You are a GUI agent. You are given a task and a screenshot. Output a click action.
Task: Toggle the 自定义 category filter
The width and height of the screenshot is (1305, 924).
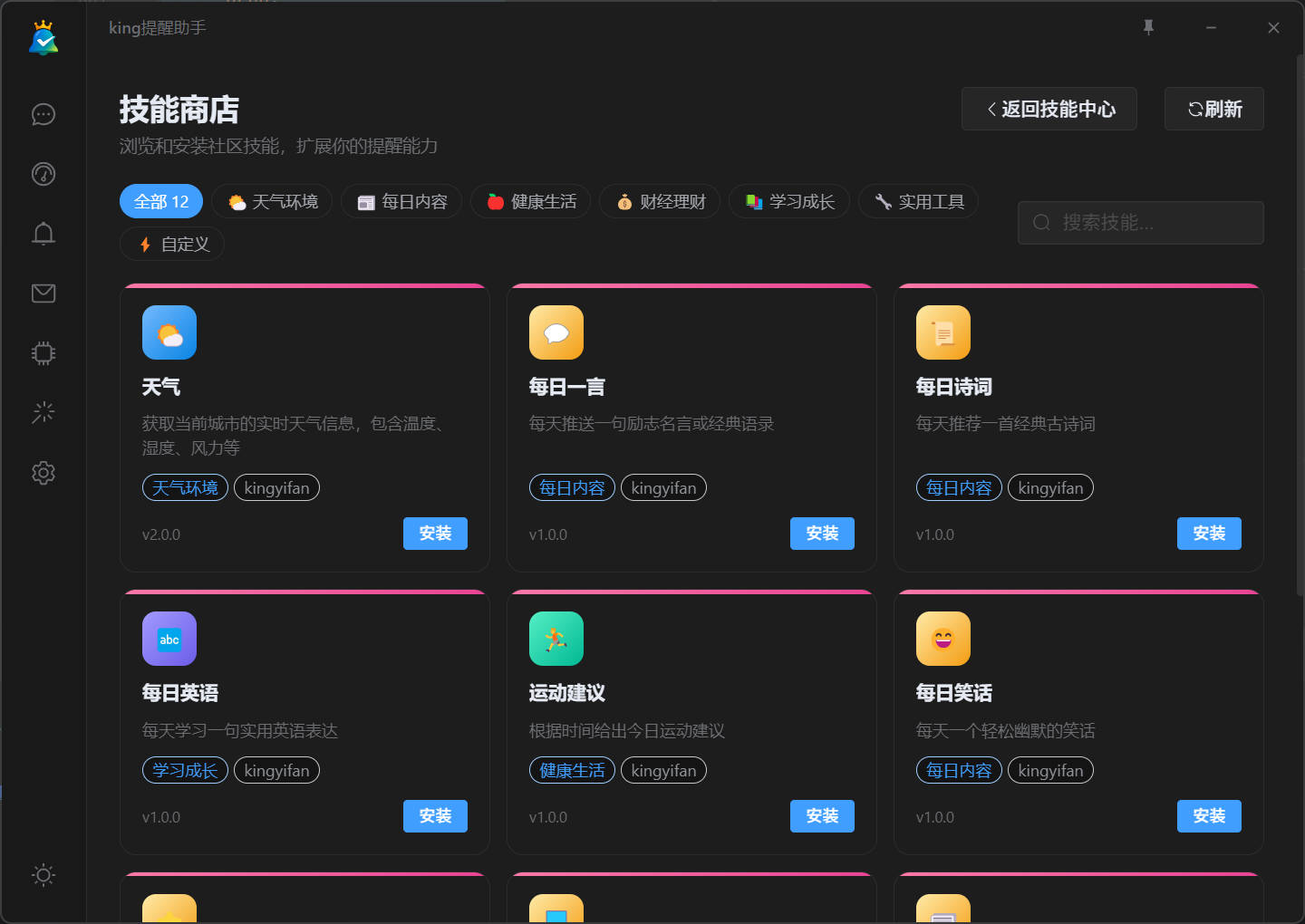point(171,243)
